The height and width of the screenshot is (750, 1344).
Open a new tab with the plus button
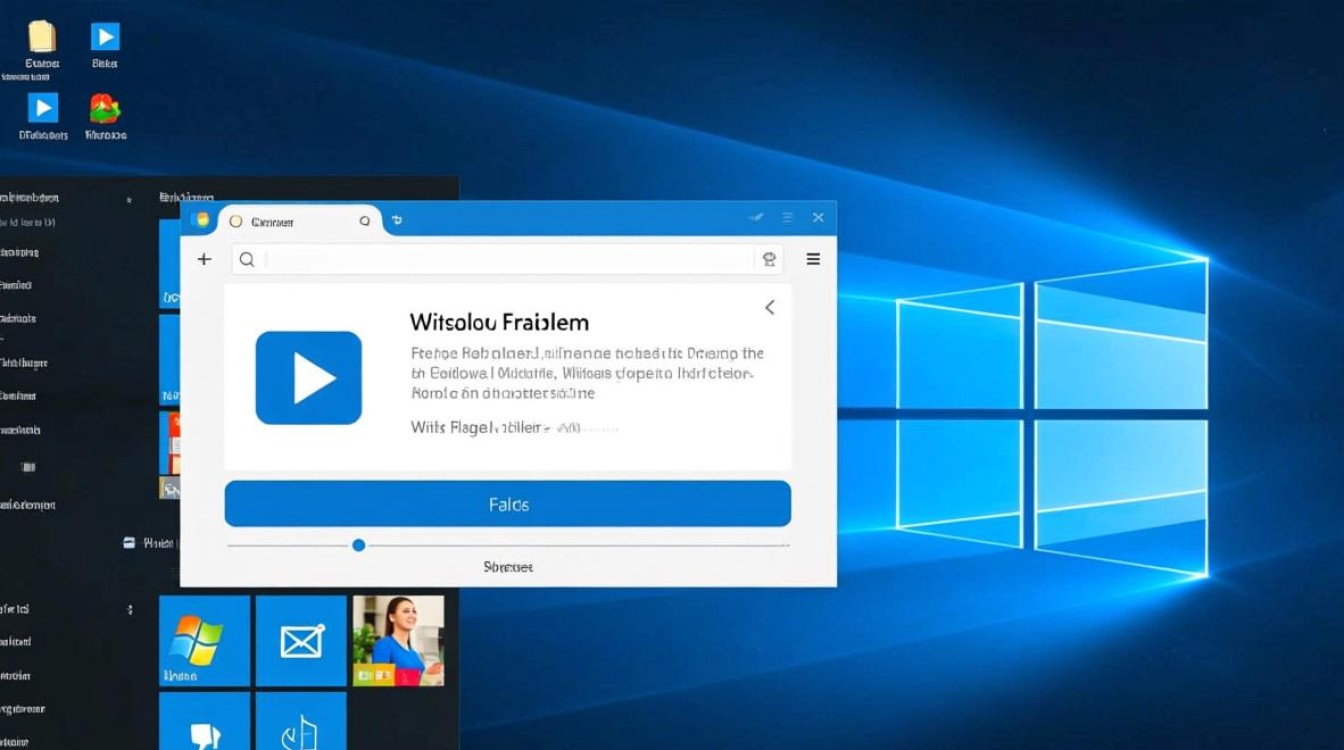204,259
